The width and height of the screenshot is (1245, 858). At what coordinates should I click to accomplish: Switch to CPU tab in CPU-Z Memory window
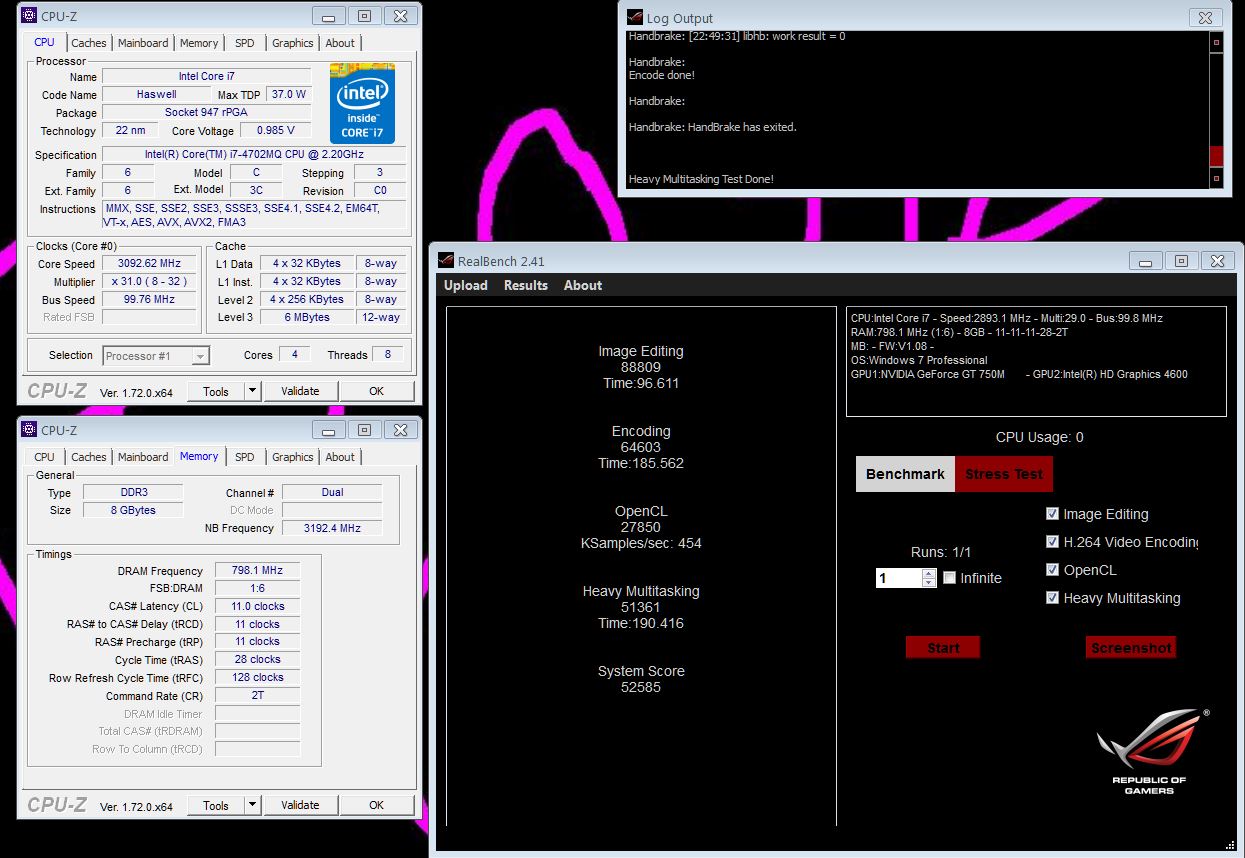[45, 457]
